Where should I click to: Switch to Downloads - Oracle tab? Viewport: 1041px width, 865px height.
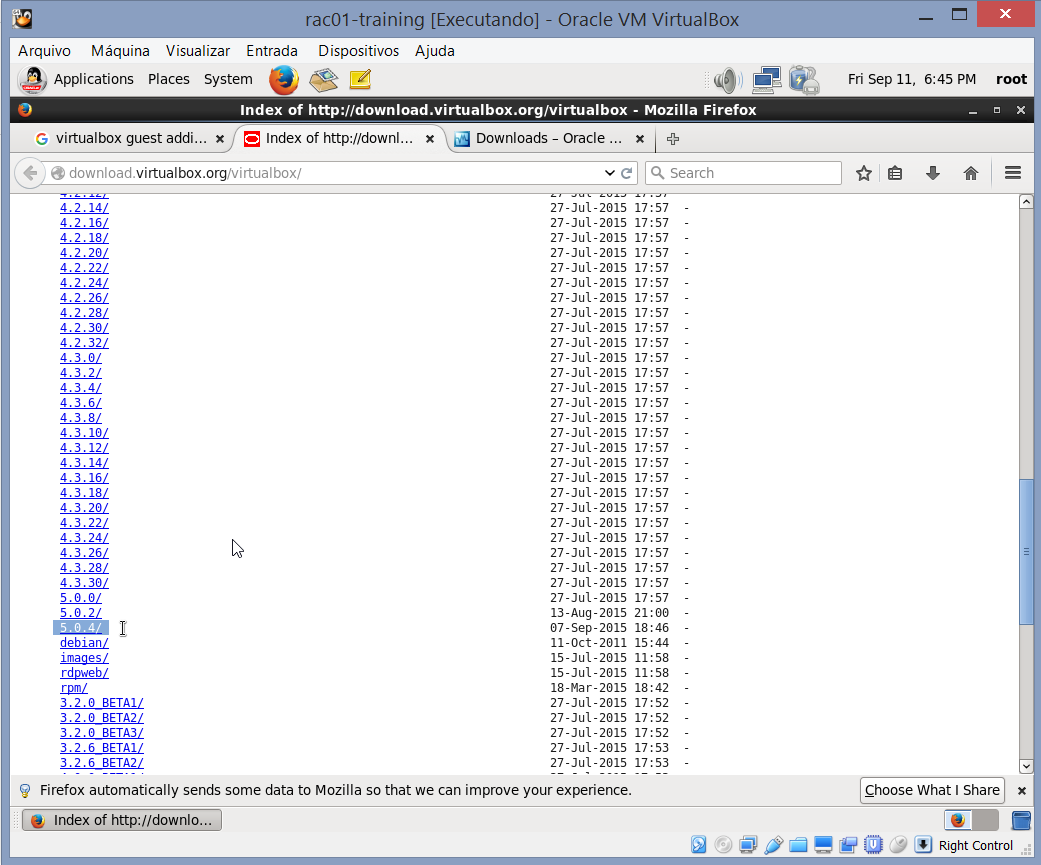548,139
